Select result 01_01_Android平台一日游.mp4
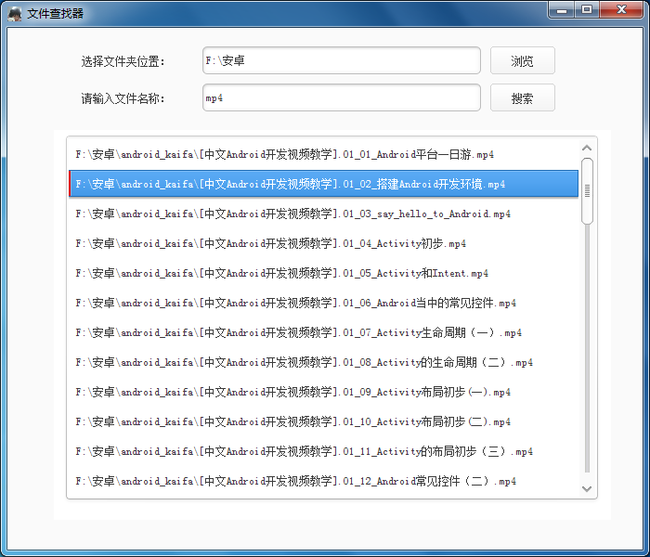 click(323, 155)
